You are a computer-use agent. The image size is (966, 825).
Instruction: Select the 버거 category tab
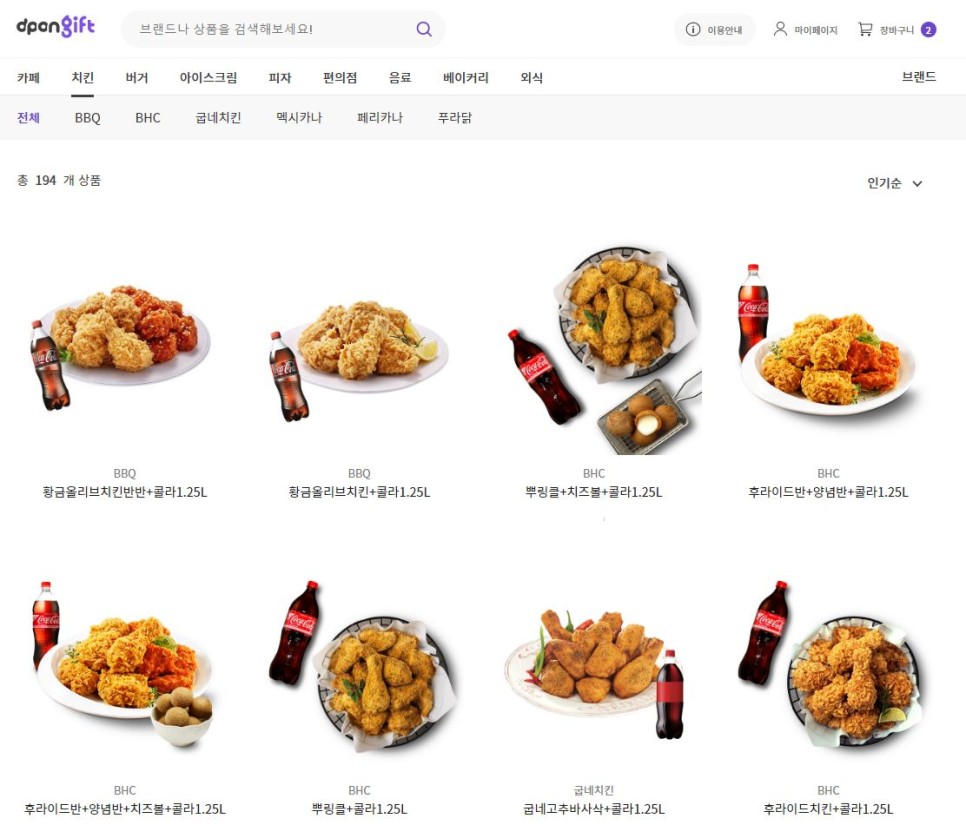click(x=137, y=78)
